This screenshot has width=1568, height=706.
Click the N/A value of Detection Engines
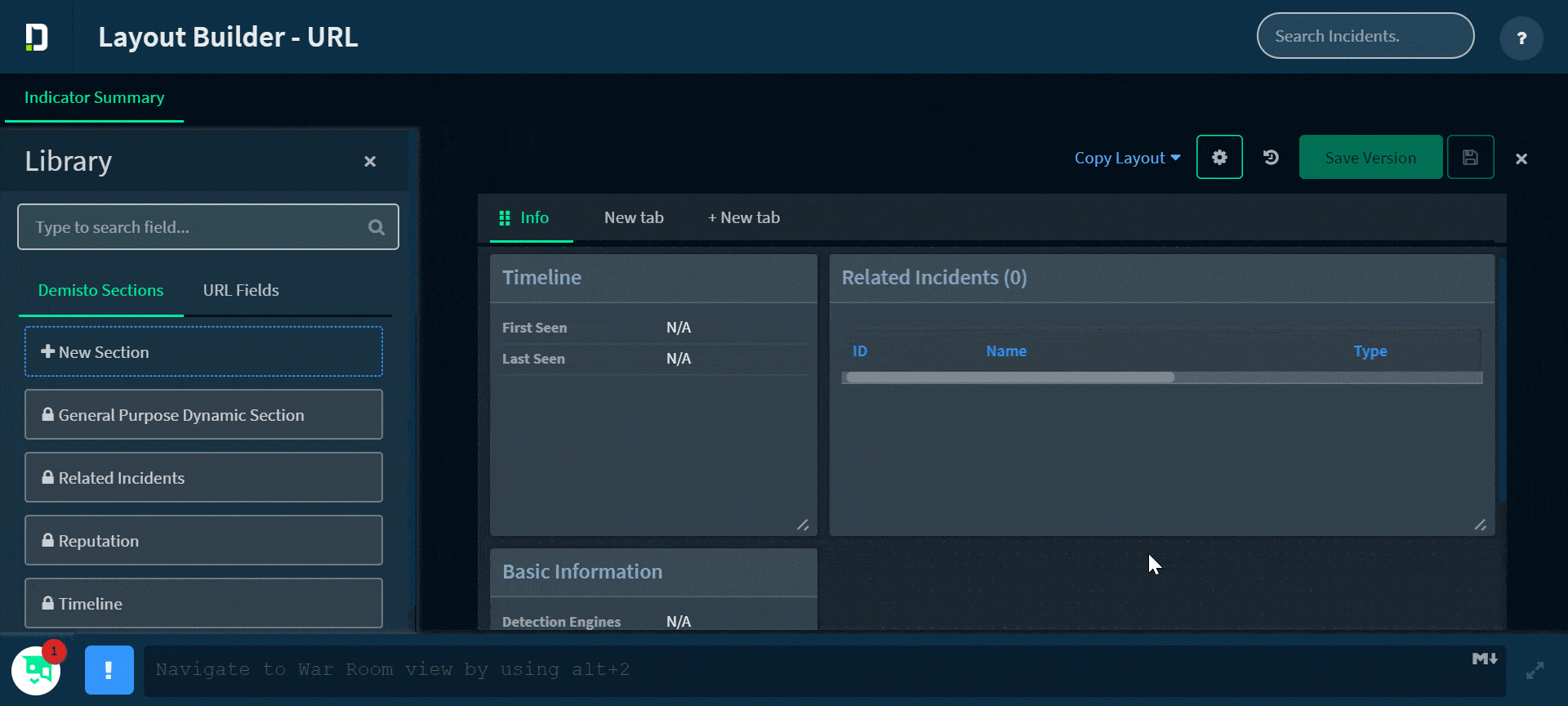coord(679,622)
